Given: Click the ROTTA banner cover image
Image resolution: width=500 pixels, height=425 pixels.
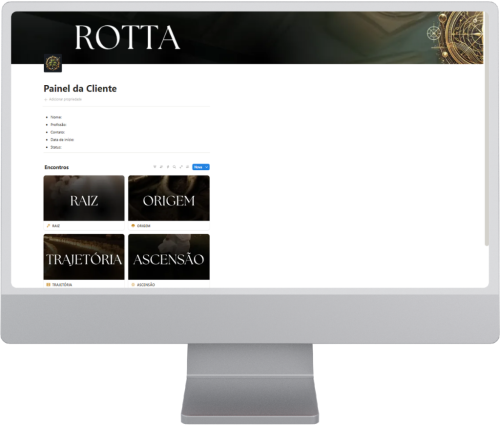Looking at the screenshot, I should click(247, 38).
